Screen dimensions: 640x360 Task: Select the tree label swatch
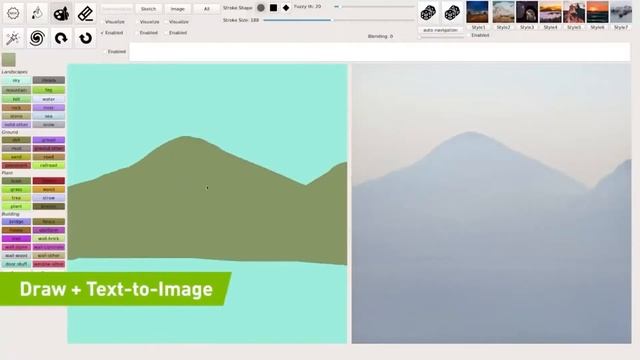[16, 198]
